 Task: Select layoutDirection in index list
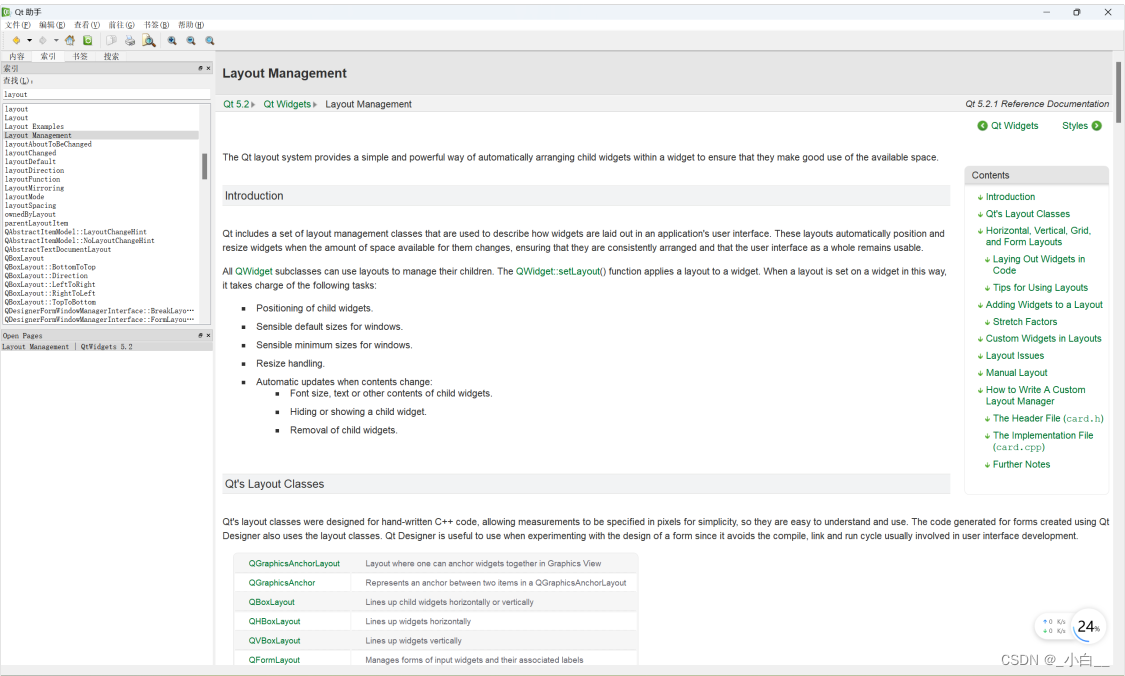tap(34, 171)
